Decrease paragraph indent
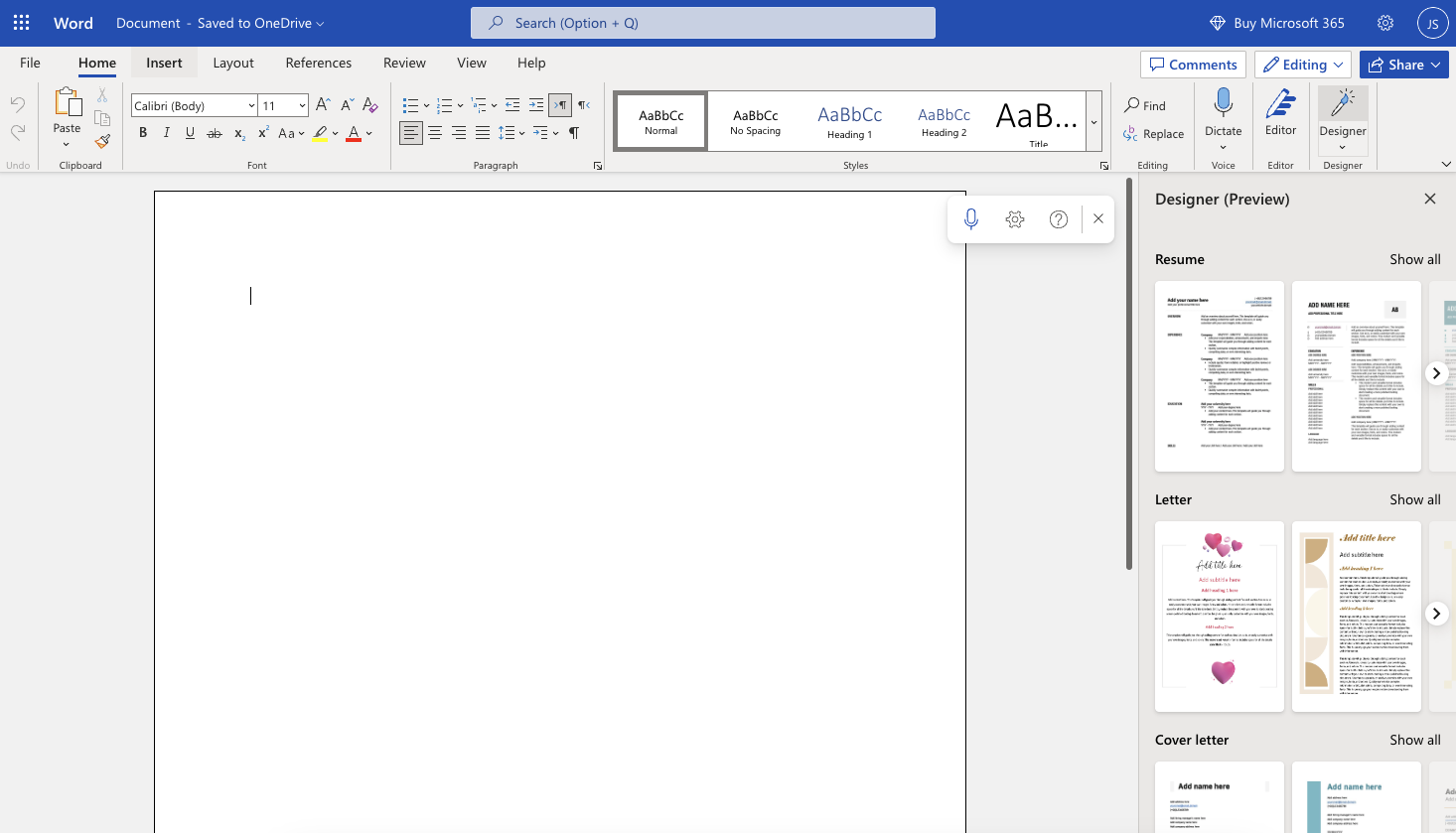The image size is (1456, 833). click(x=512, y=105)
